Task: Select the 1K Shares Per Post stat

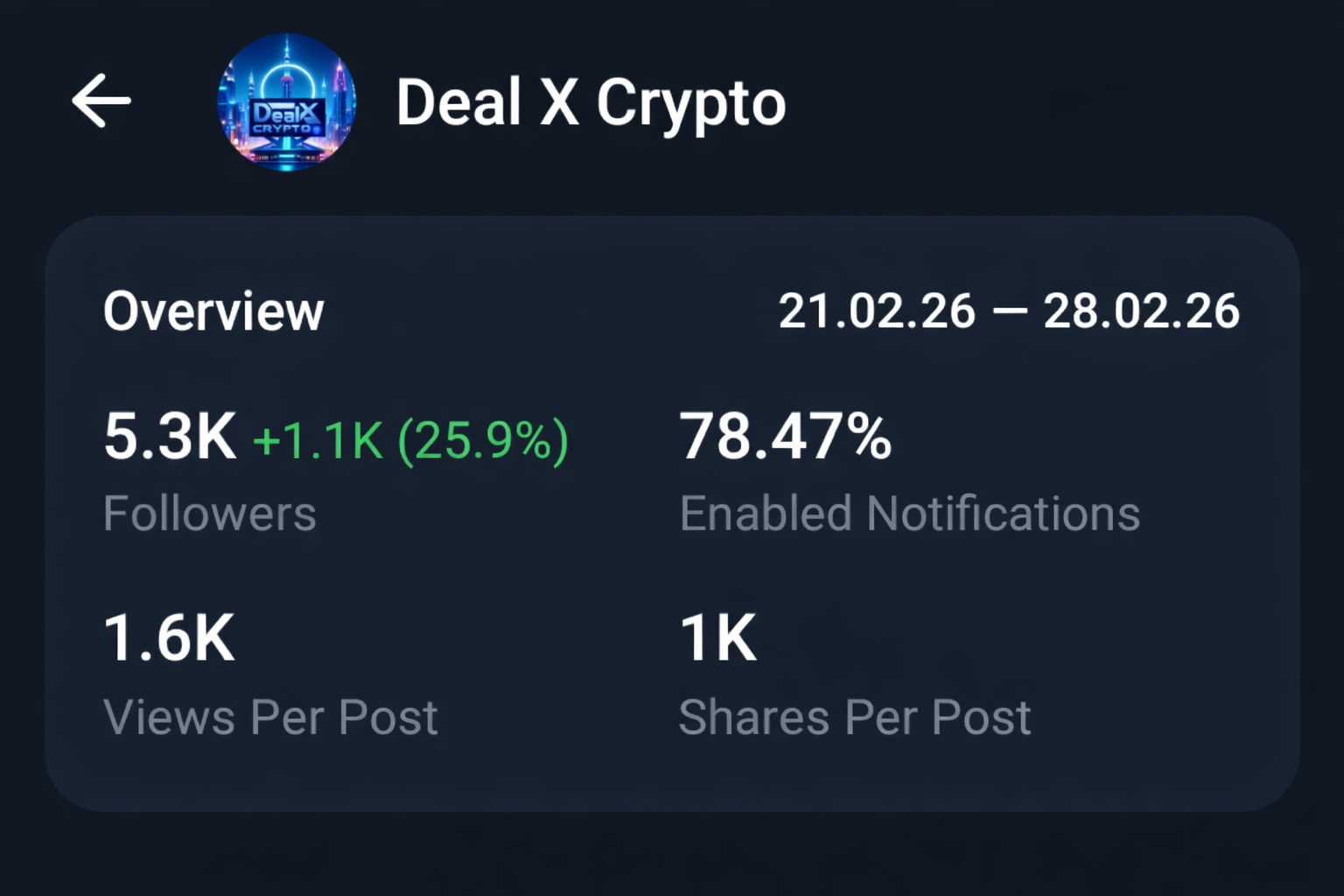Action: point(719,639)
